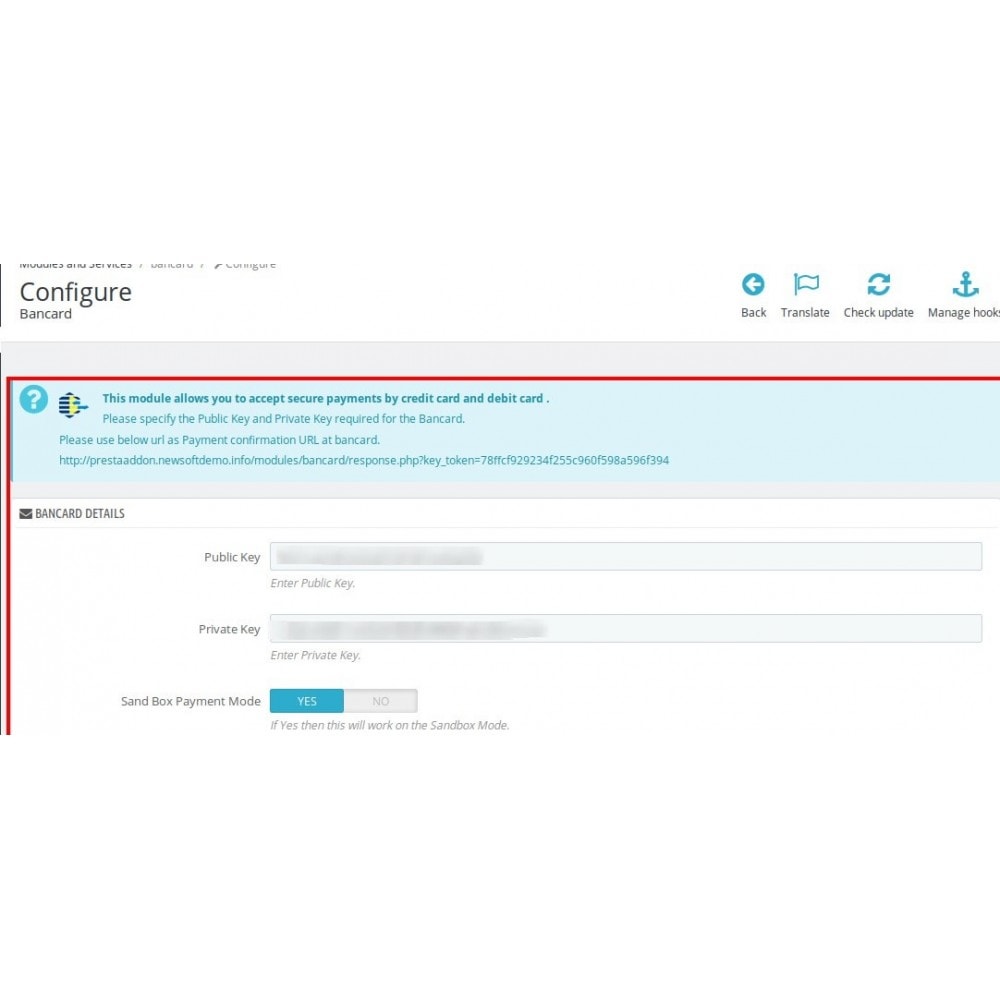Click the Back arrow icon

[753, 284]
